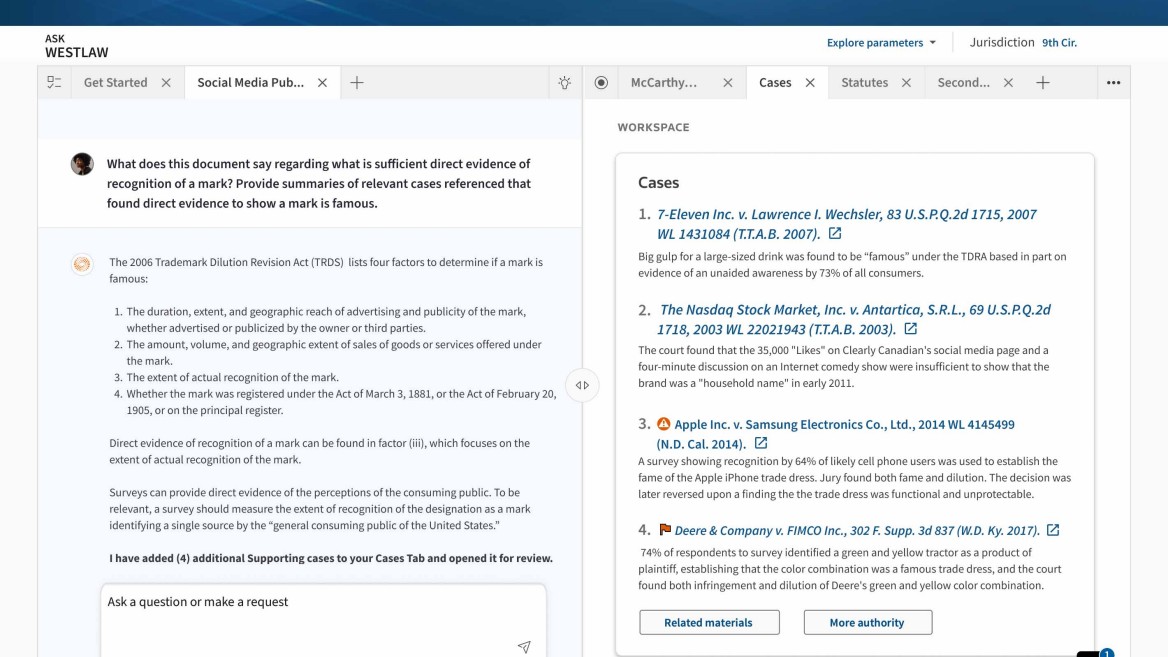
Task: Open Deere & Company external link icon
Action: (1052, 530)
